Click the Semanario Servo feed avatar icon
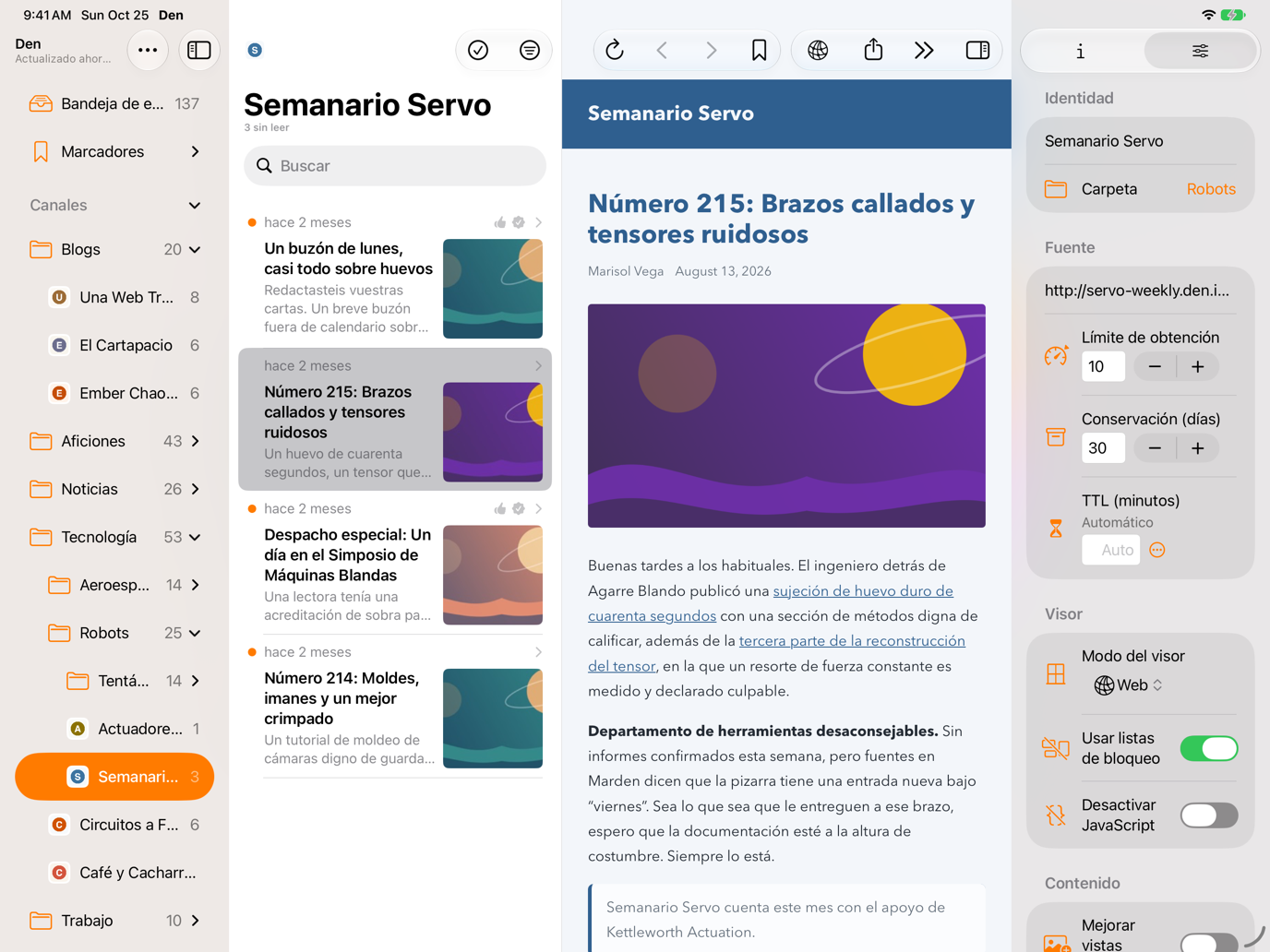 point(255,50)
